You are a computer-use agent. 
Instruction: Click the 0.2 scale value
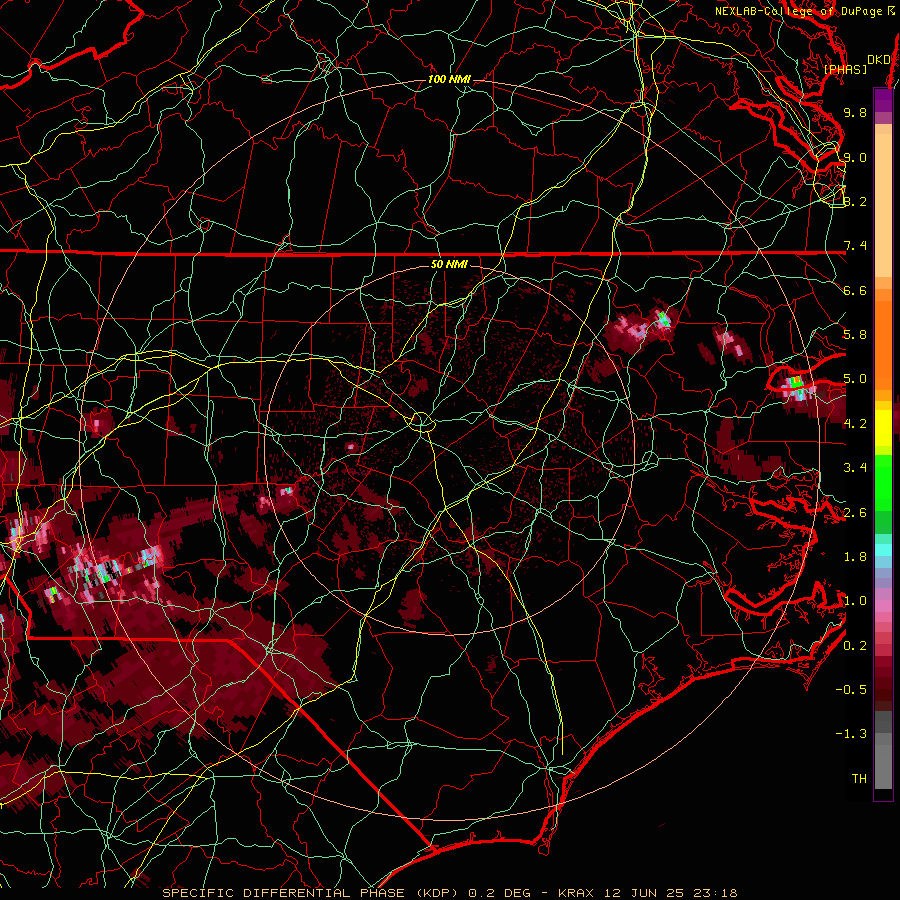pyautogui.click(x=855, y=646)
